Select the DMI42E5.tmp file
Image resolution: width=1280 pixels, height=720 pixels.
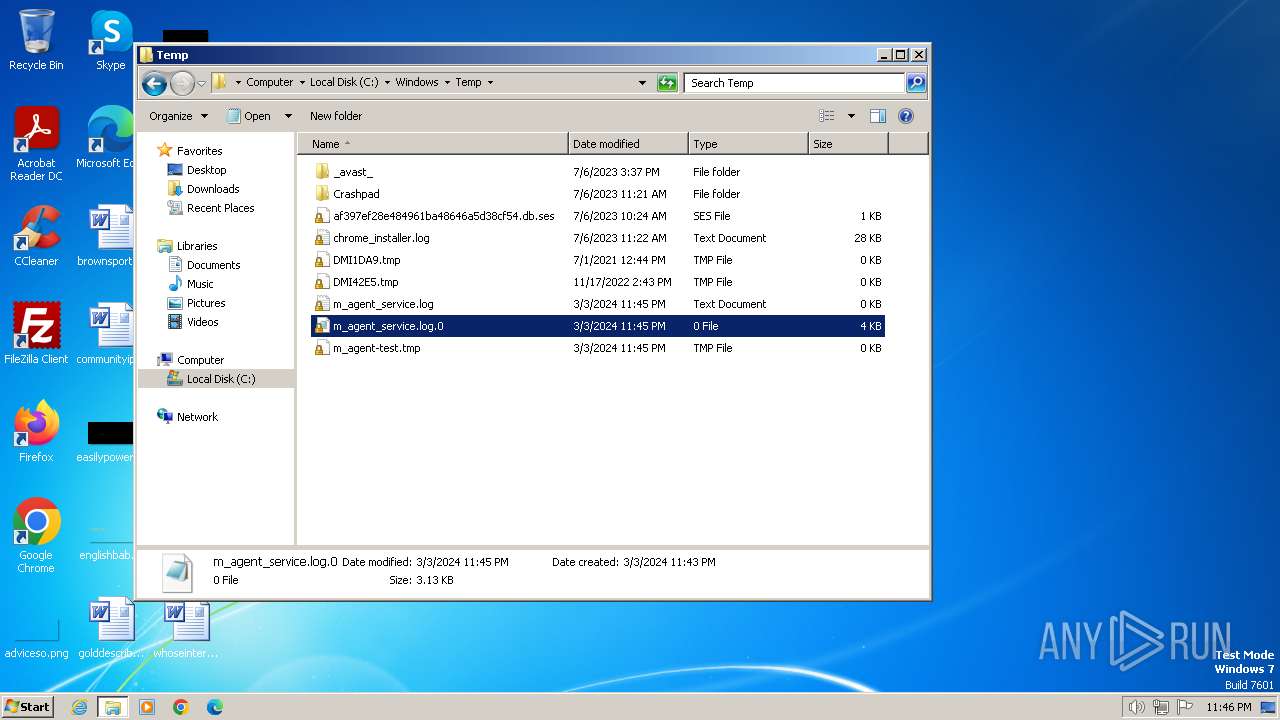(598, 282)
